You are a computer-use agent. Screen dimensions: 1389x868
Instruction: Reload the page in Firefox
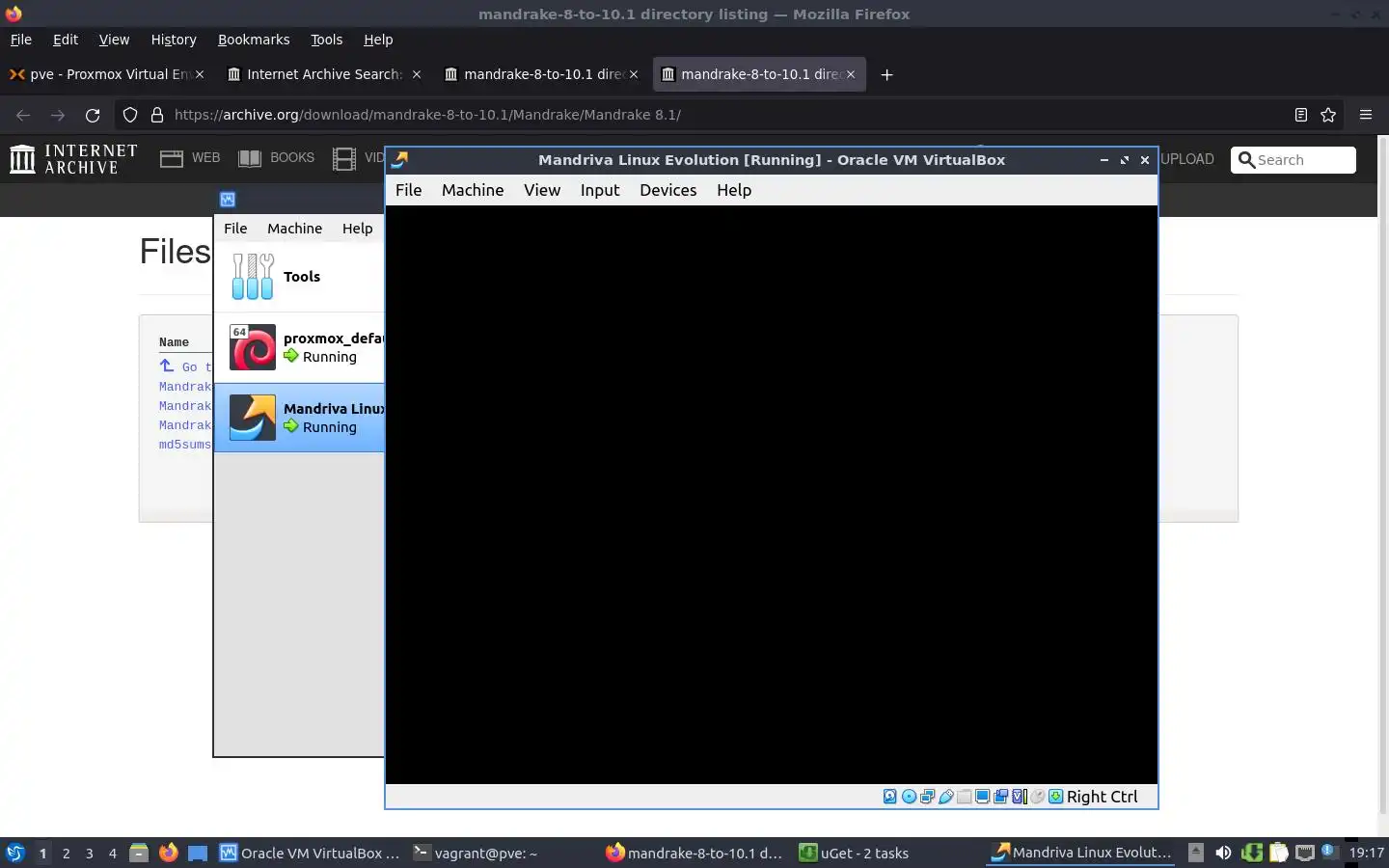(x=93, y=115)
